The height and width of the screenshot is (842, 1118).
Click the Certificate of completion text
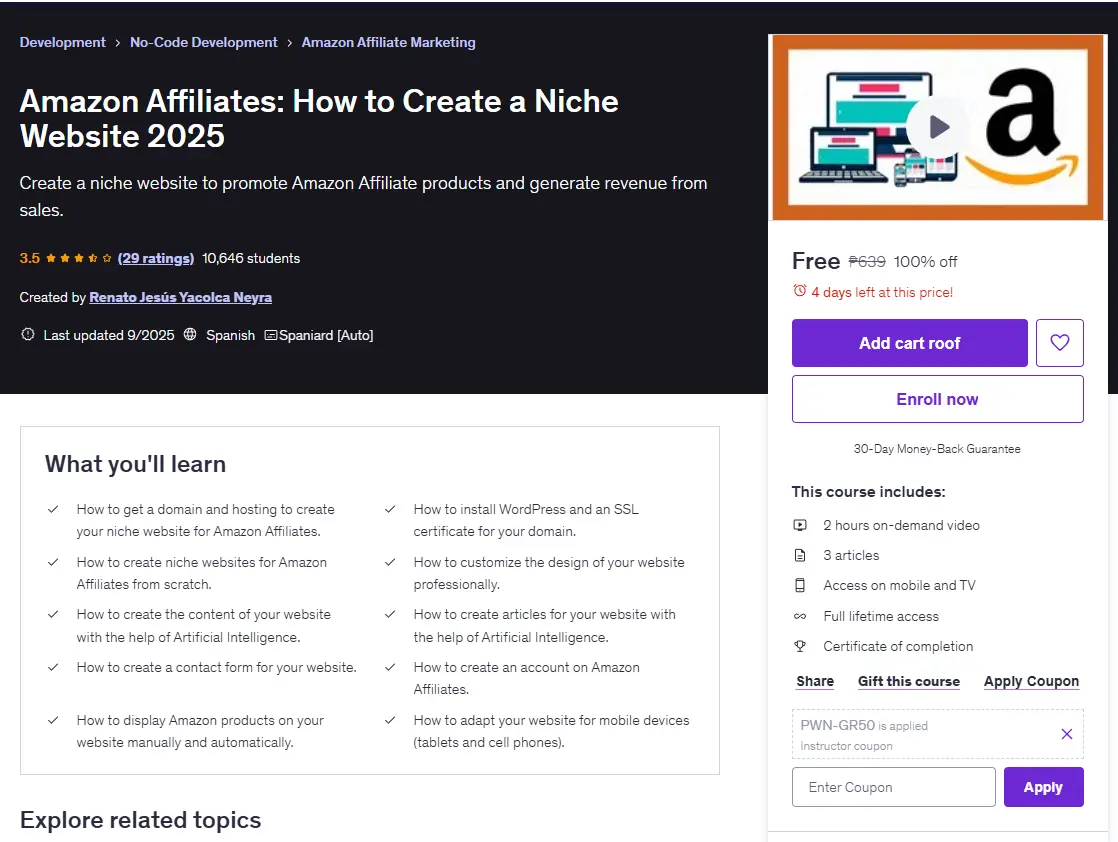[x=898, y=646]
